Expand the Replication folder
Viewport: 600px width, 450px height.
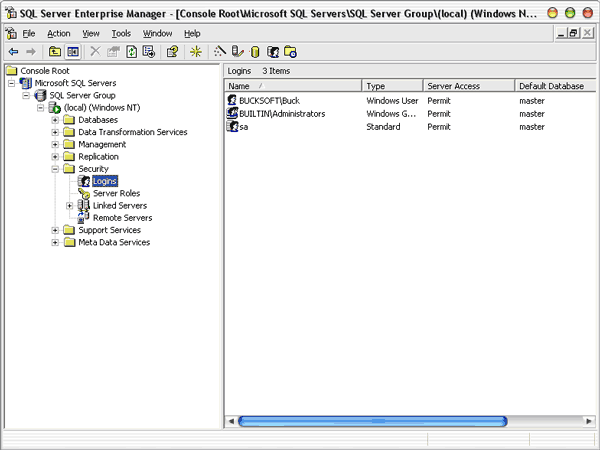pos(55,157)
